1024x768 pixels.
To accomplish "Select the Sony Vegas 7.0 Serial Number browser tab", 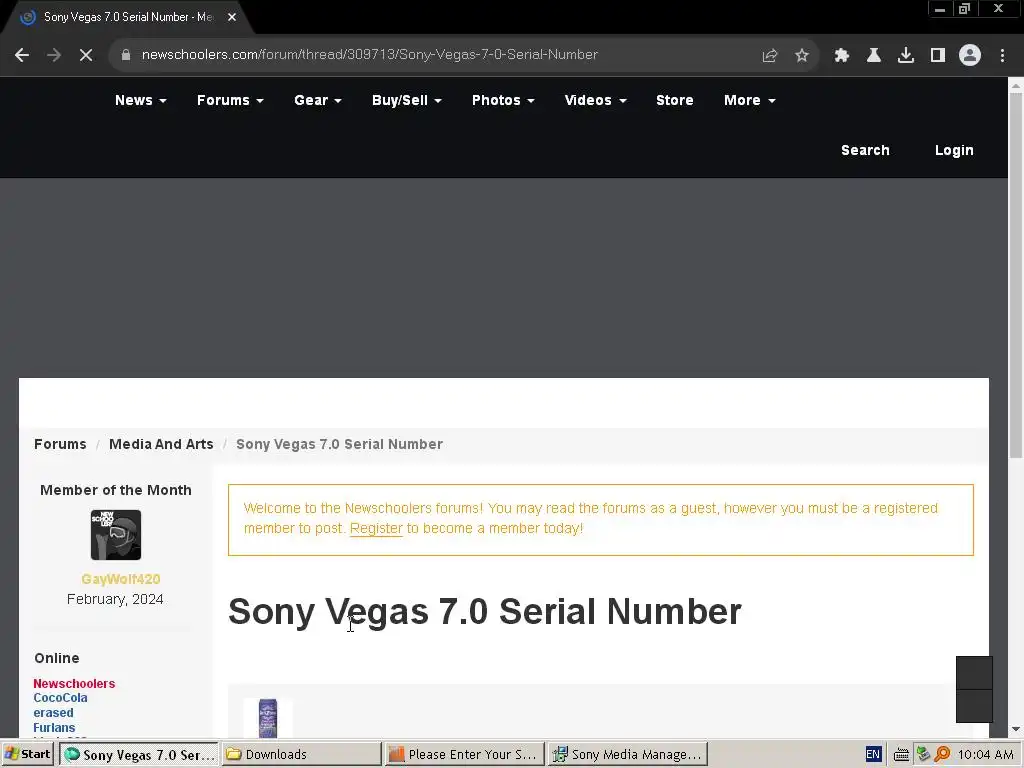I will [x=127, y=17].
